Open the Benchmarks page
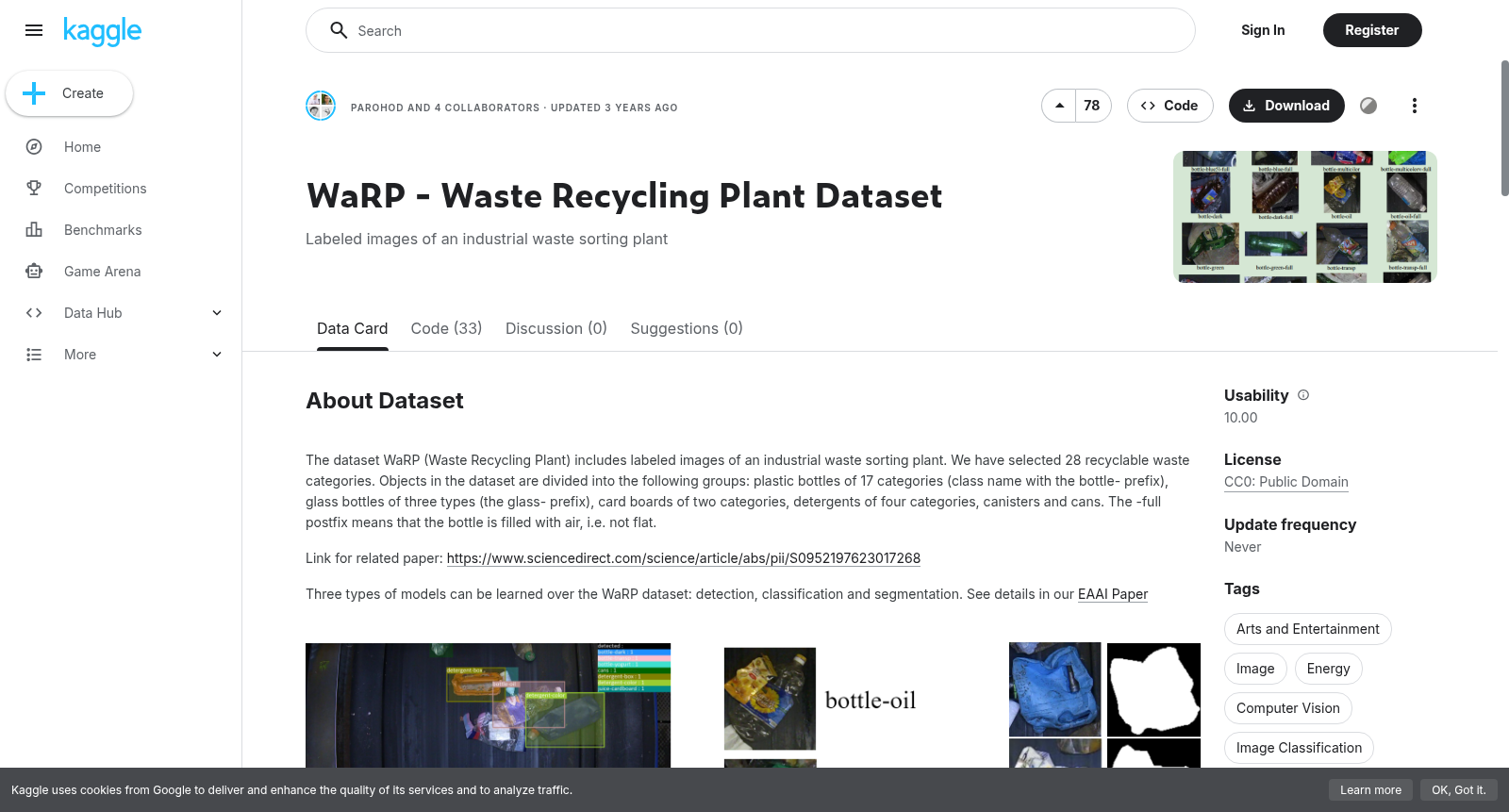The image size is (1509, 812). 103,230
